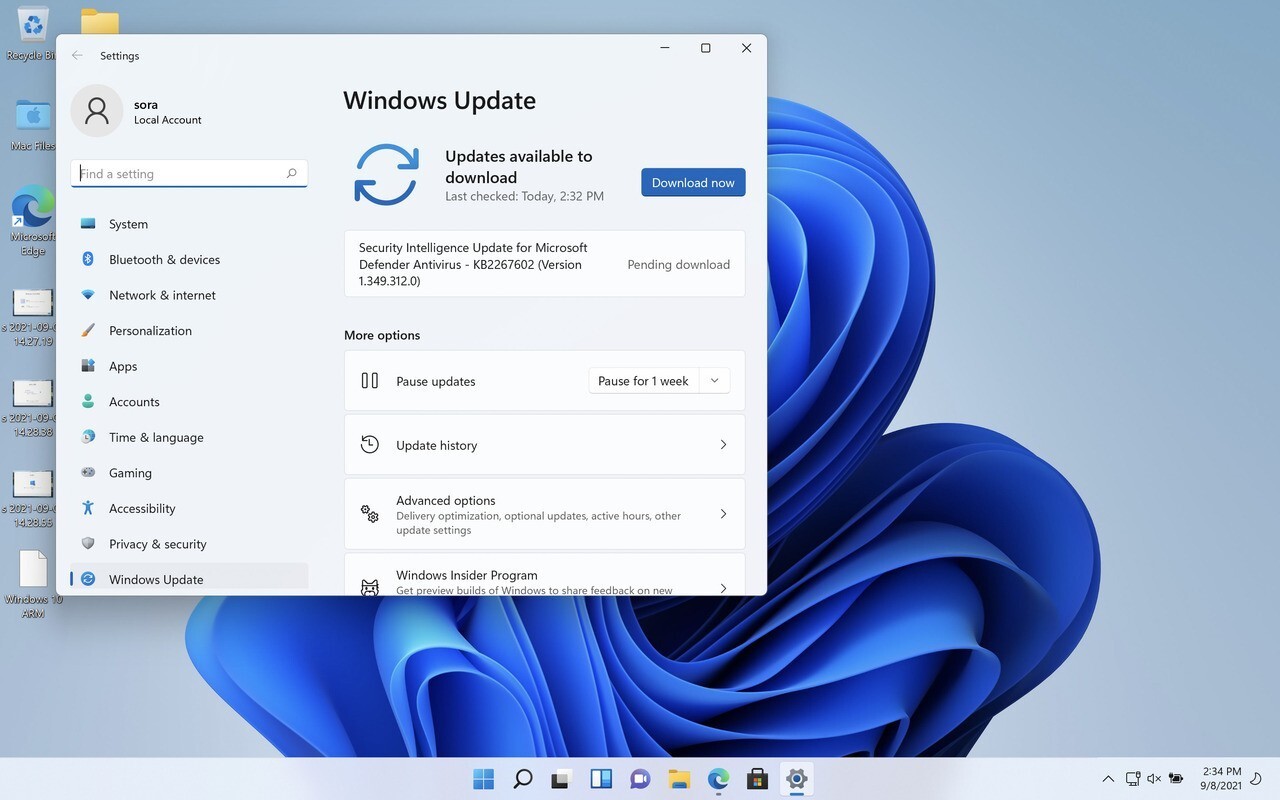Click the Updates available to download heading
This screenshot has width=1280, height=800.
519,167
